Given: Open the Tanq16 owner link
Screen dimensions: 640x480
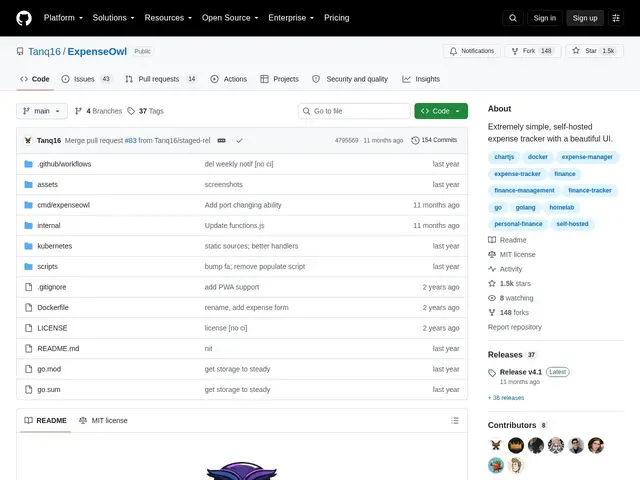Looking at the screenshot, I should (x=44, y=51).
